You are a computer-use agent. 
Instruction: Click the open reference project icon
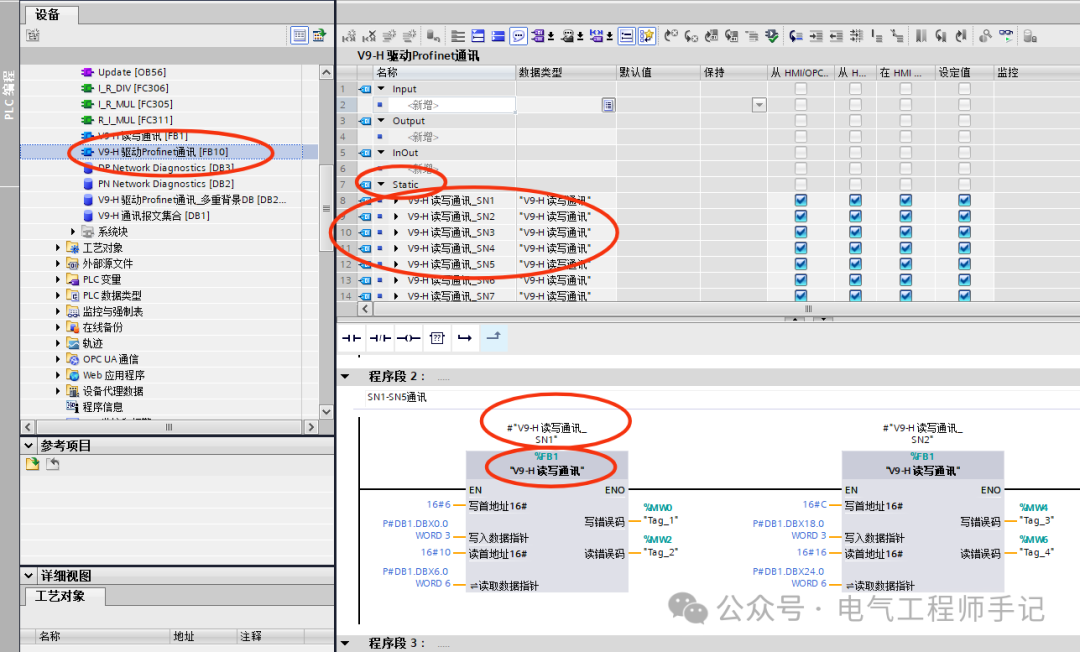(32, 464)
